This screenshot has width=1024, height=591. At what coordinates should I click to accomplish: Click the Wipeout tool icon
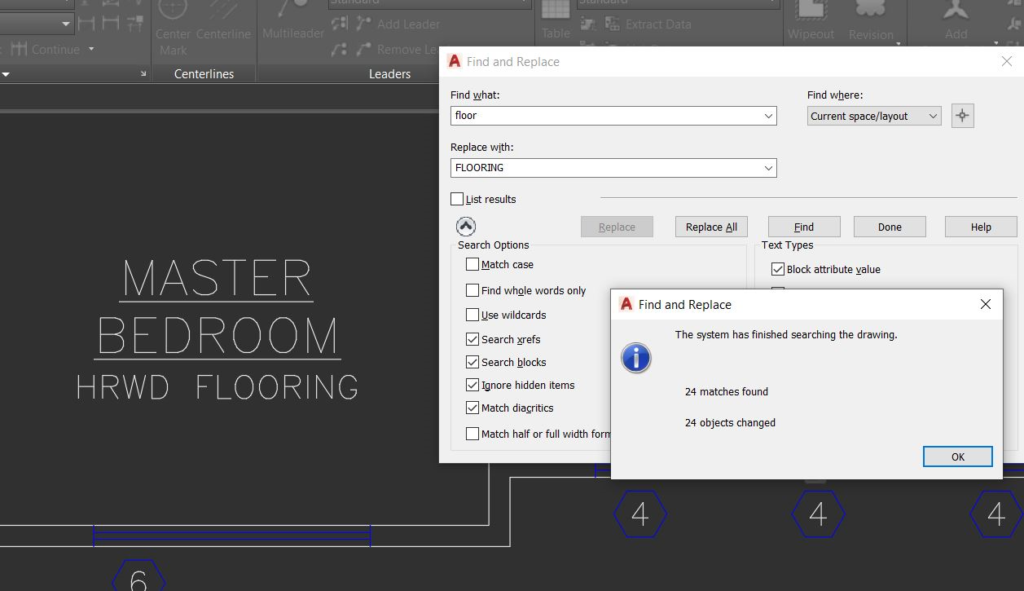click(x=810, y=20)
